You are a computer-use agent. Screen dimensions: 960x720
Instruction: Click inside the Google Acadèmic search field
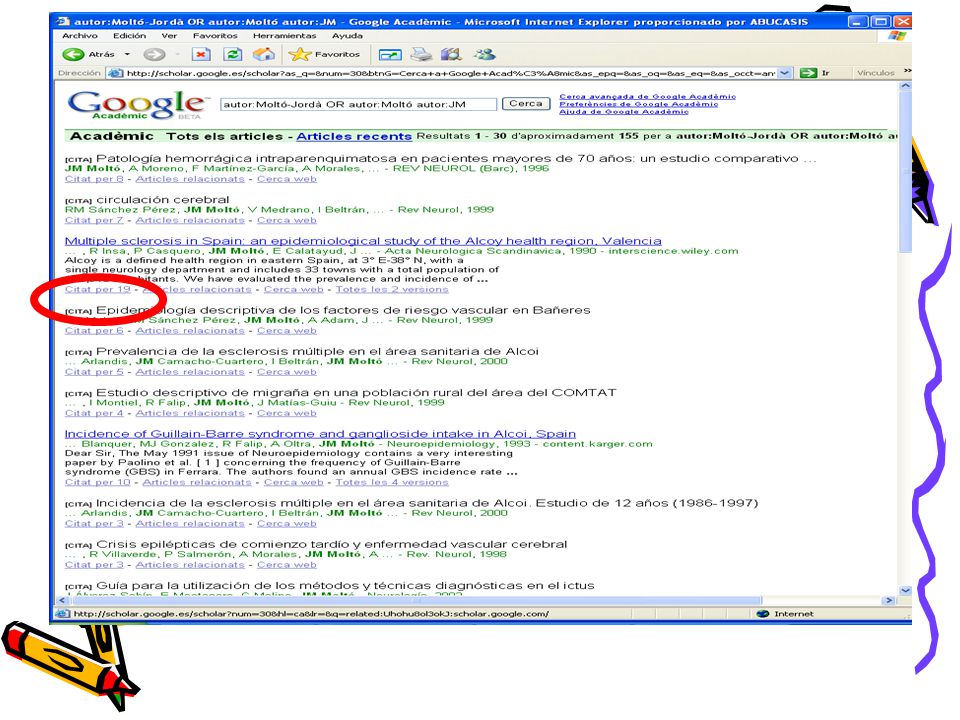point(358,104)
